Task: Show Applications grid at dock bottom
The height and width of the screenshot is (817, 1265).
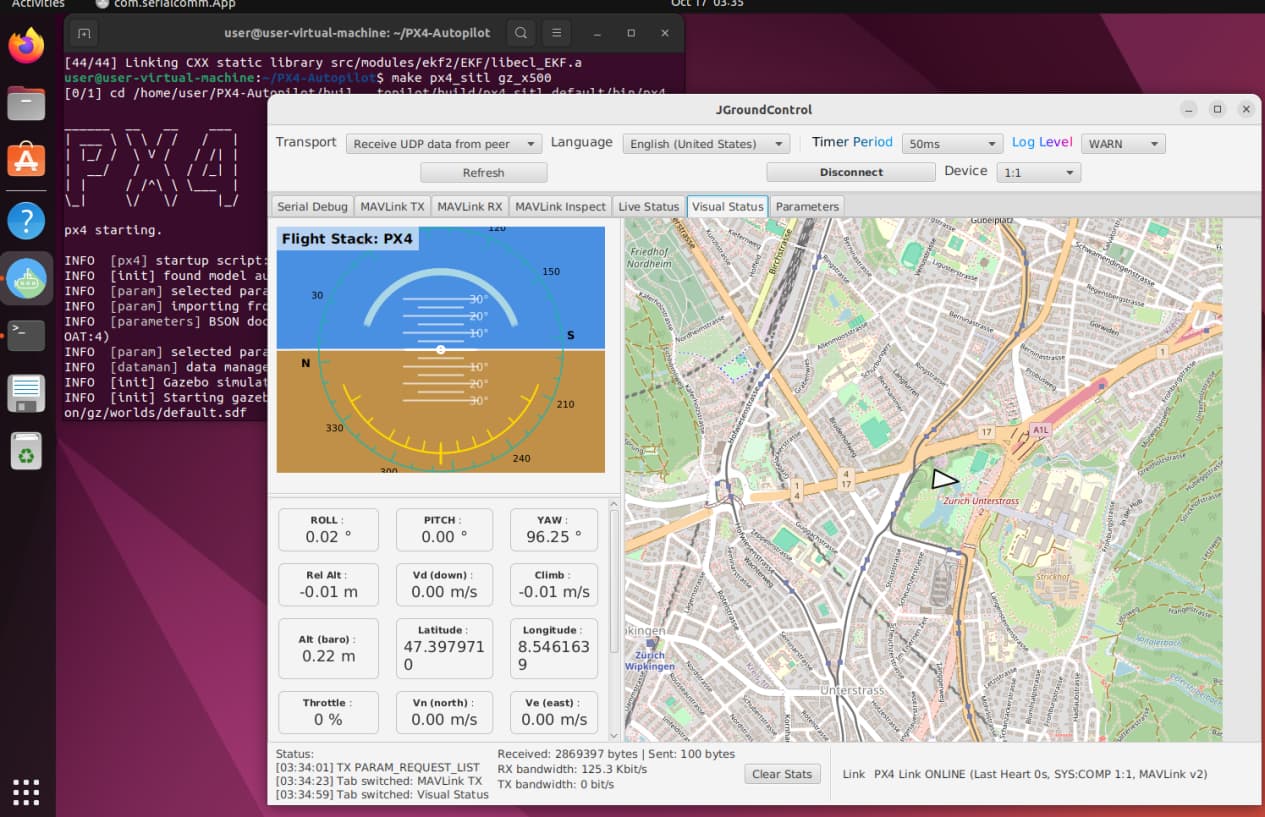Action: pyautogui.click(x=27, y=791)
